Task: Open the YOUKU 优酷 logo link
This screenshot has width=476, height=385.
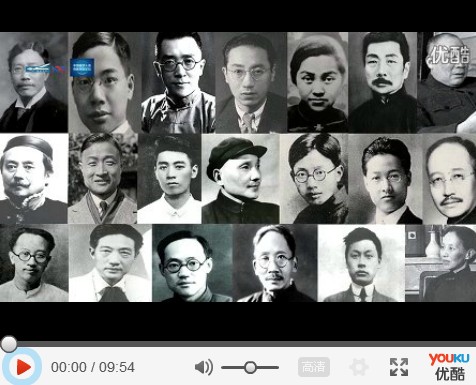Action: click(x=449, y=366)
